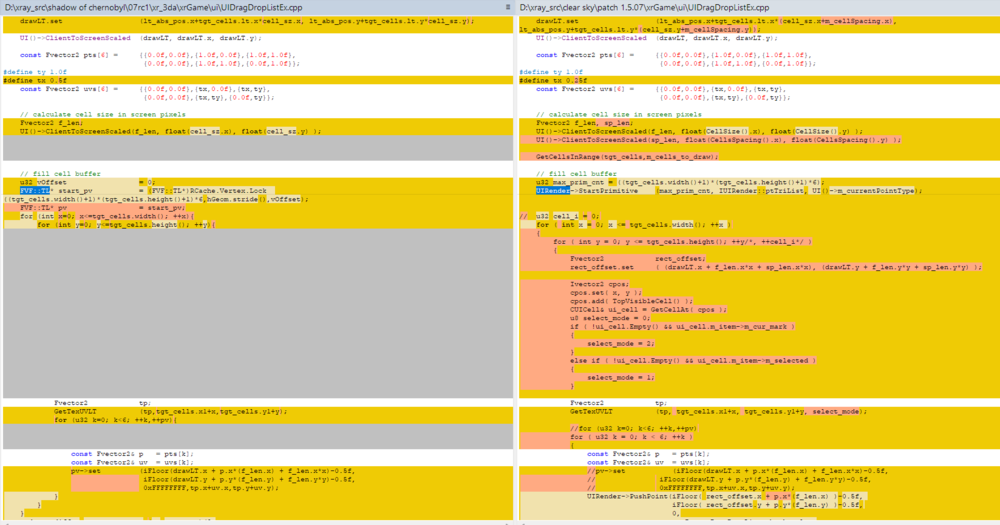The width and height of the screenshot is (1000, 525).
Task: Click 'const Fvector2& uv = uvs[k];' in right pane
Action: point(648,462)
